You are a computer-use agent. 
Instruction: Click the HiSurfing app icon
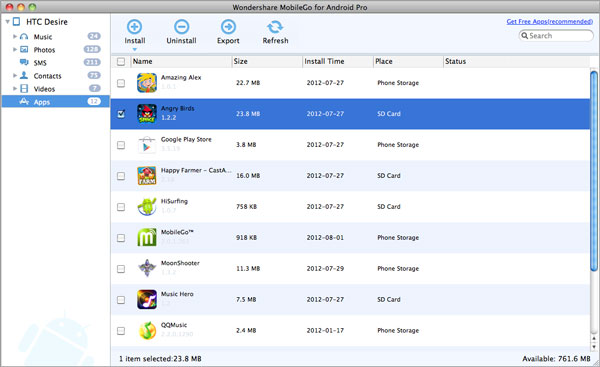click(x=147, y=207)
